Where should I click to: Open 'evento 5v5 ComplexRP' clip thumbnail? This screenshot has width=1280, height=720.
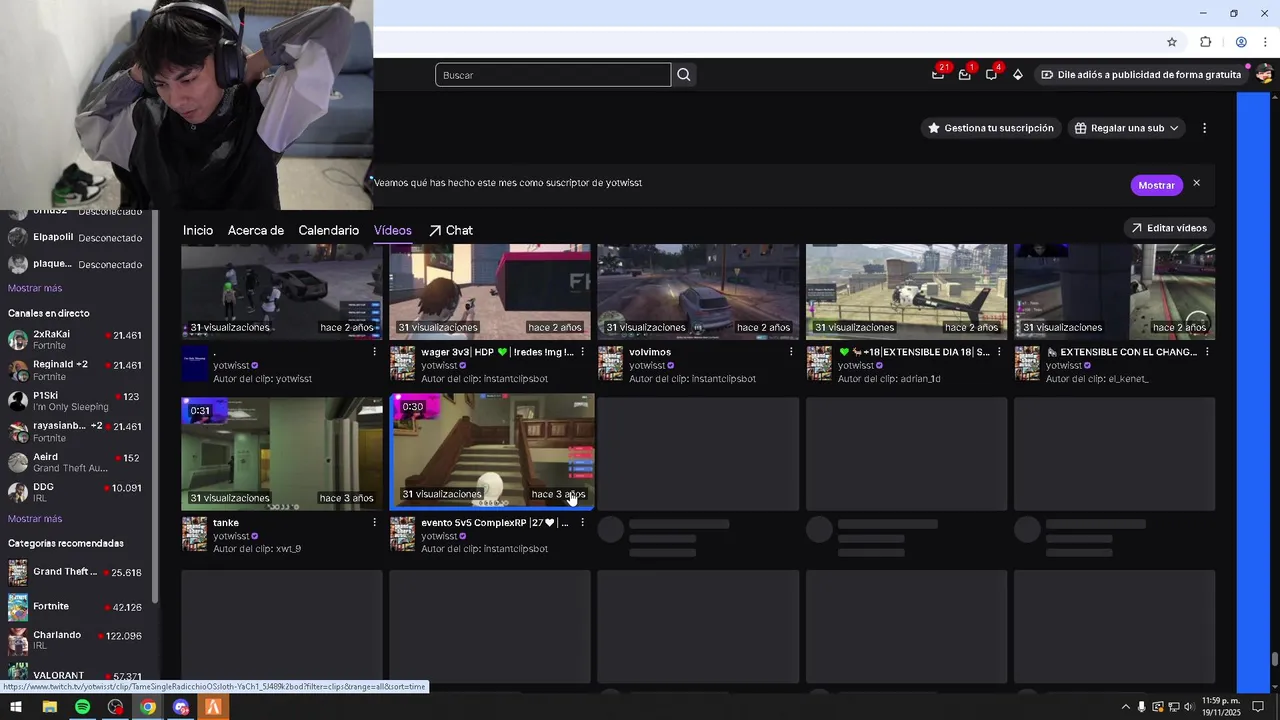point(492,451)
